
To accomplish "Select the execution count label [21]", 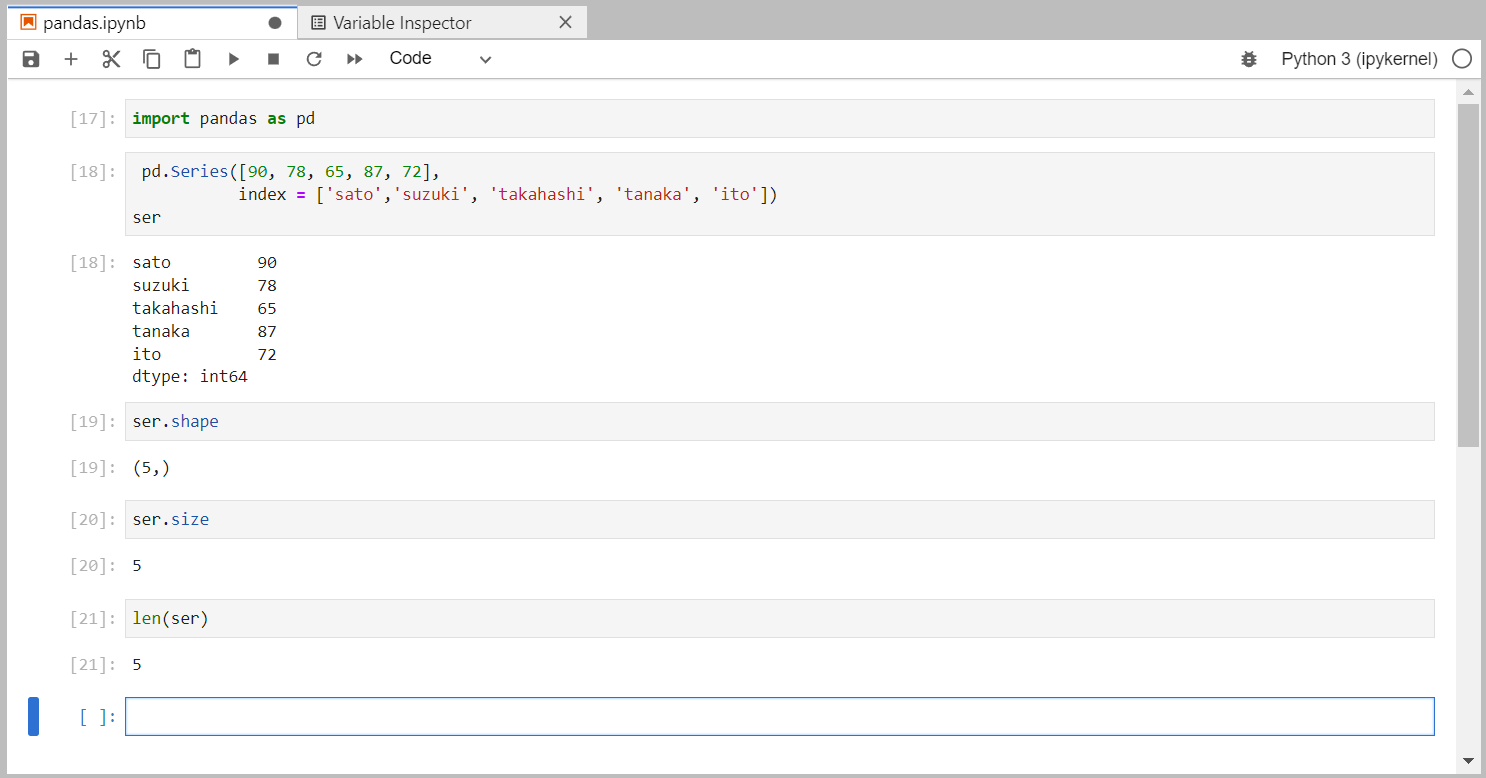I will (x=91, y=618).
